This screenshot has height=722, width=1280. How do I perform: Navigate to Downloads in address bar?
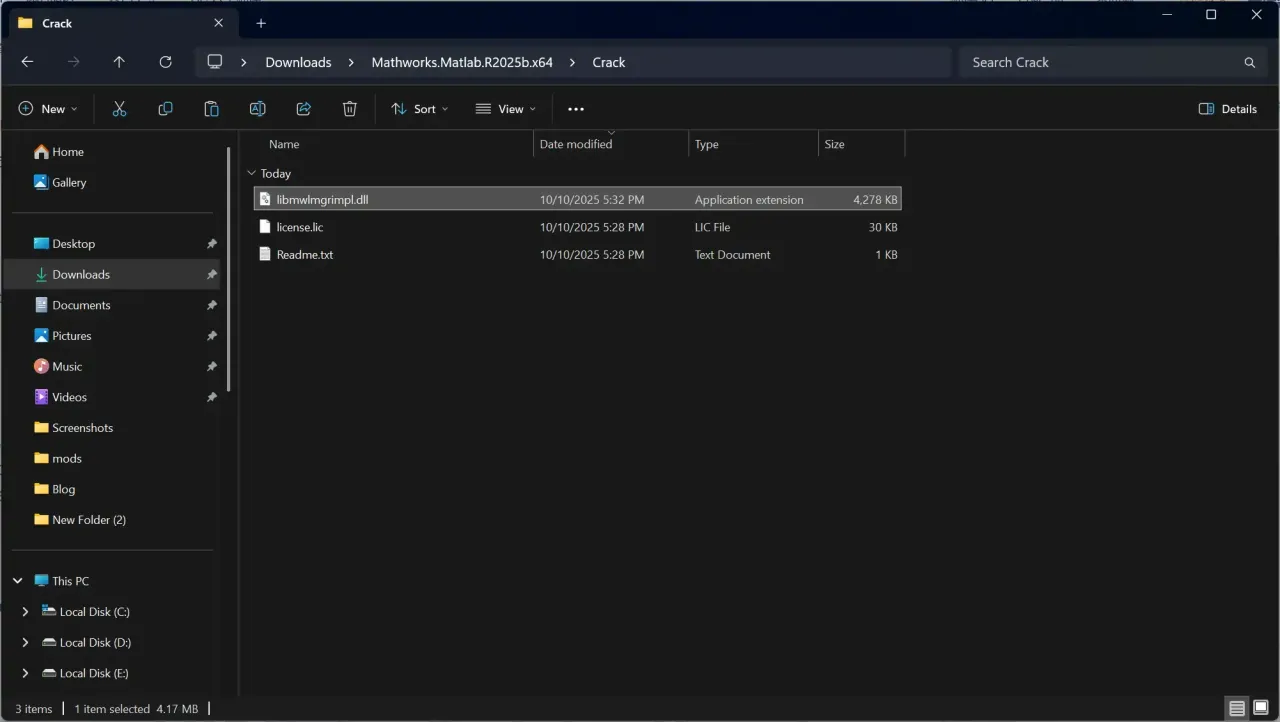(298, 62)
